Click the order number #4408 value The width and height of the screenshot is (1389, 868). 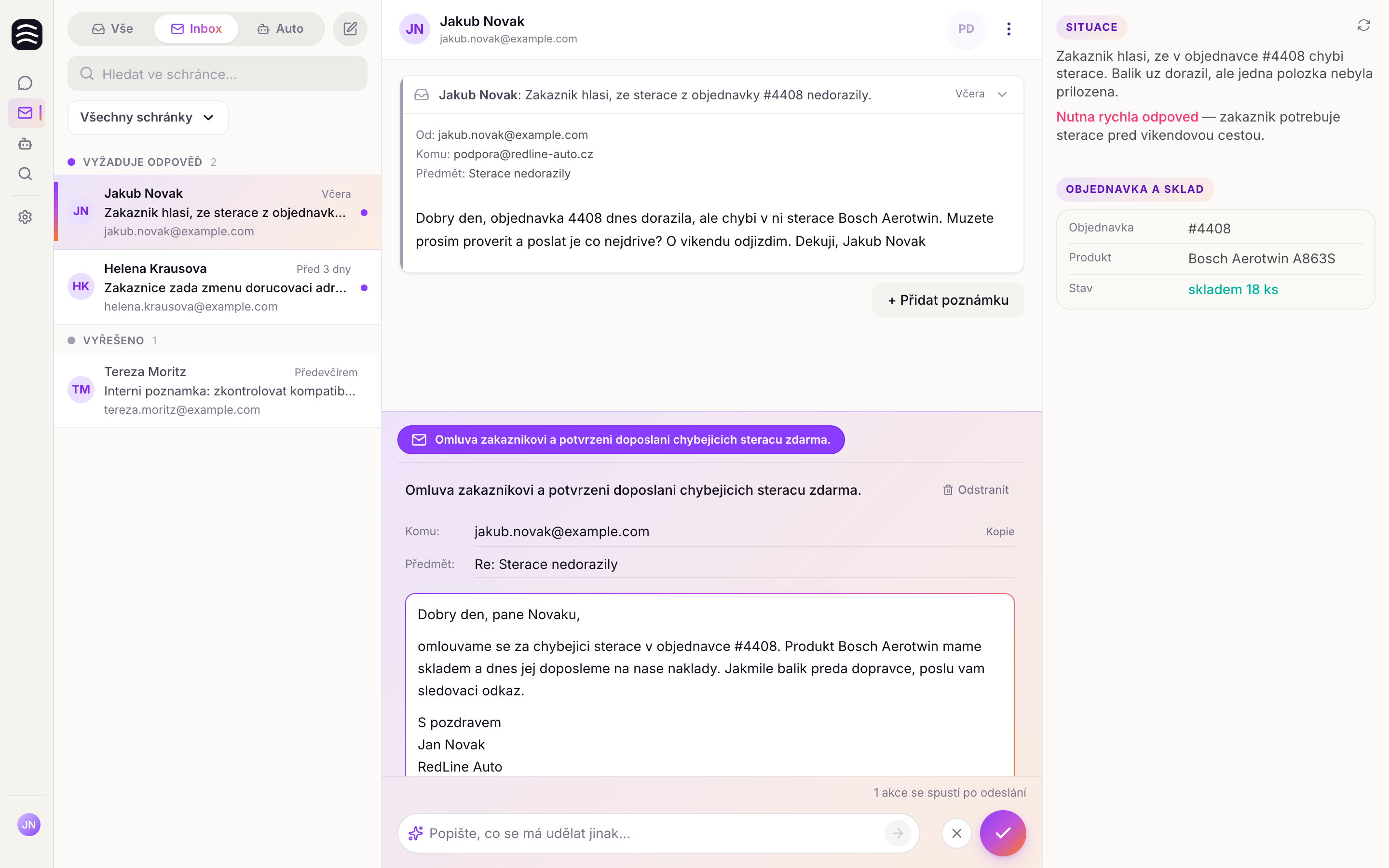click(1209, 229)
